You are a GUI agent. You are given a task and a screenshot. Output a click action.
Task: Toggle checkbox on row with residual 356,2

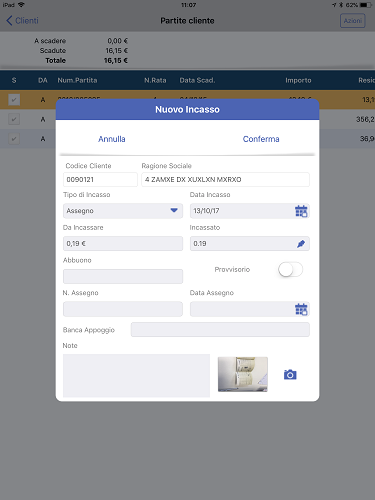click(14, 119)
